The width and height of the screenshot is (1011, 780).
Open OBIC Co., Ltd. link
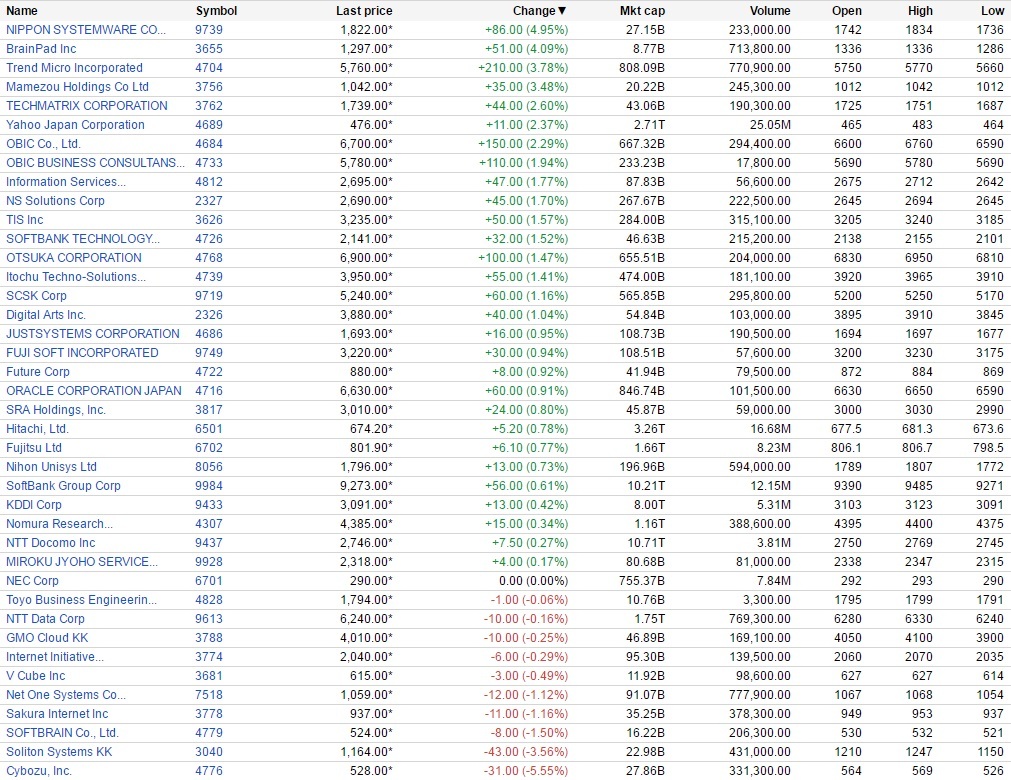pyautogui.click(x=43, y=144)
